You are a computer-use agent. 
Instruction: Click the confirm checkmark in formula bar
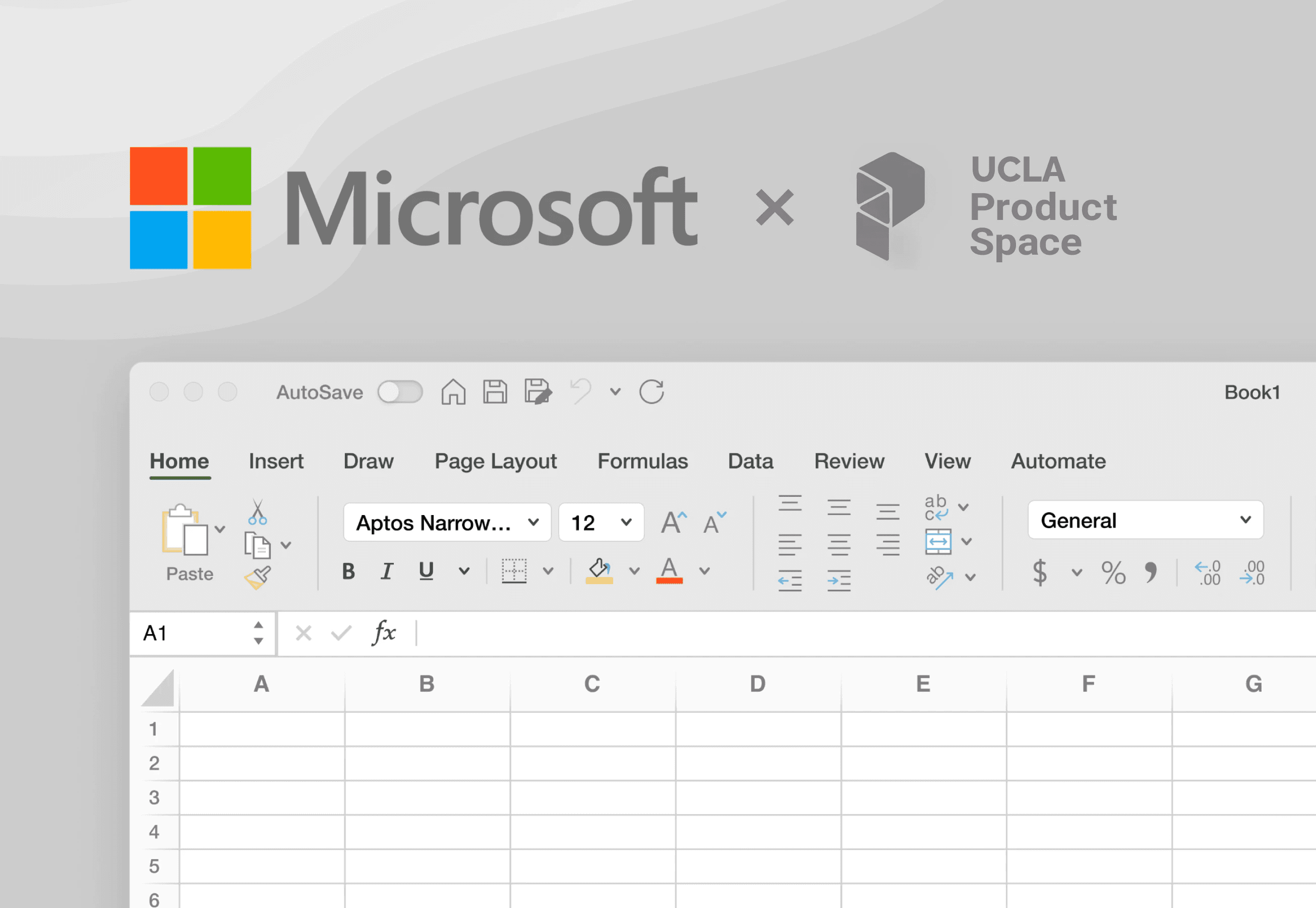click(341, 633)
